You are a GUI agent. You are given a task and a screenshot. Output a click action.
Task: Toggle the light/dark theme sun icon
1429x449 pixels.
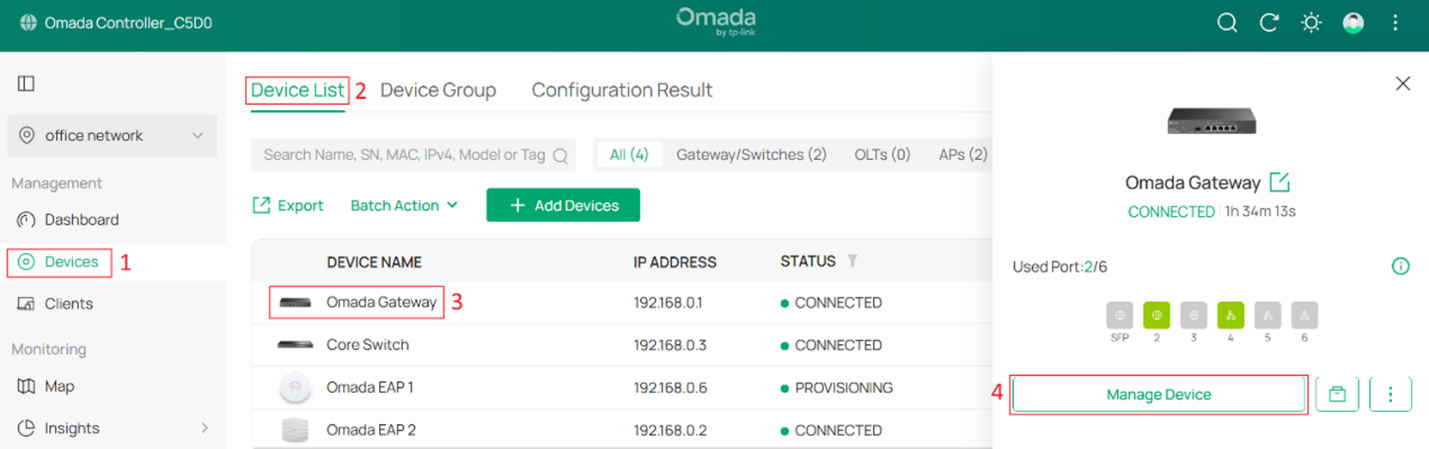click(1311, 23)
